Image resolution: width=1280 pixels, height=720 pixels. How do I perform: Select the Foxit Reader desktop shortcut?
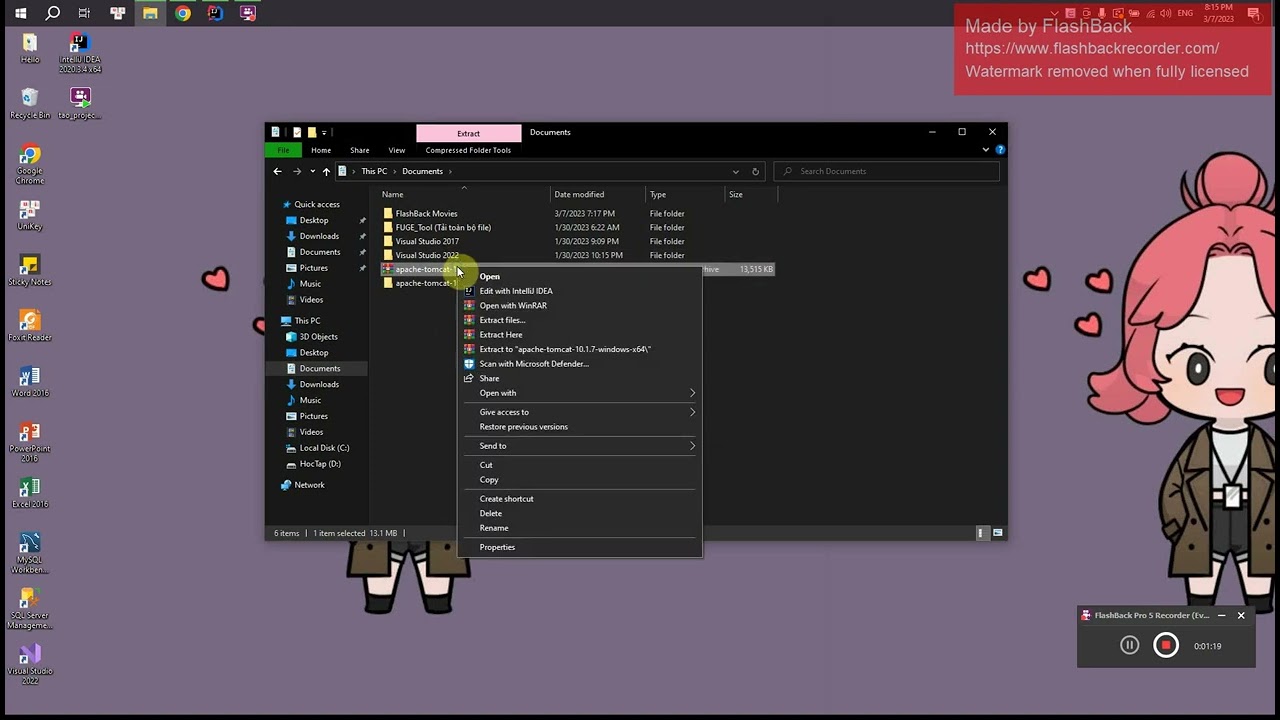[30, 325]
